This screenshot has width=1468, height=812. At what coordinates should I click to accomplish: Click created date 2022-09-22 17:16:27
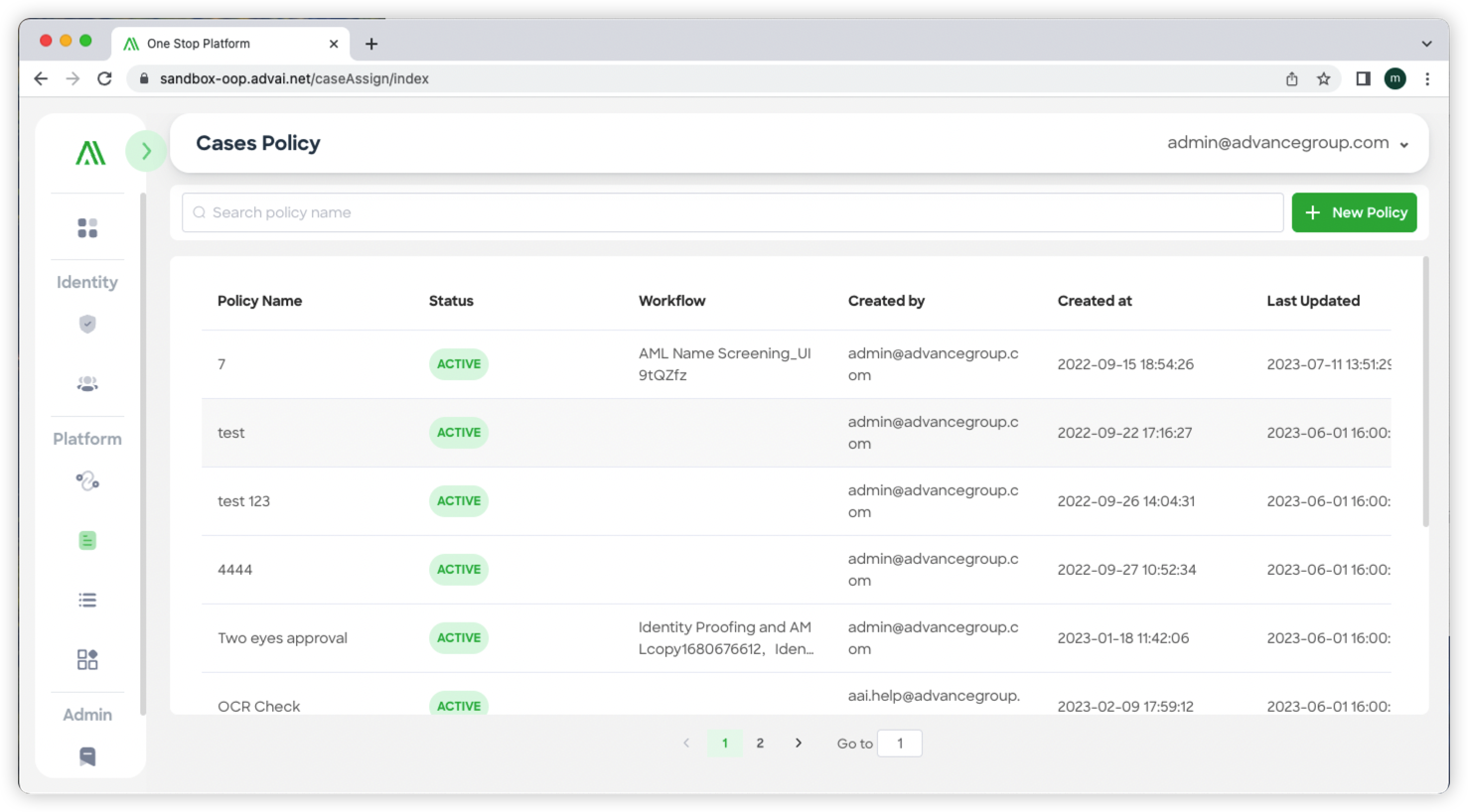tap(1124, 433)
